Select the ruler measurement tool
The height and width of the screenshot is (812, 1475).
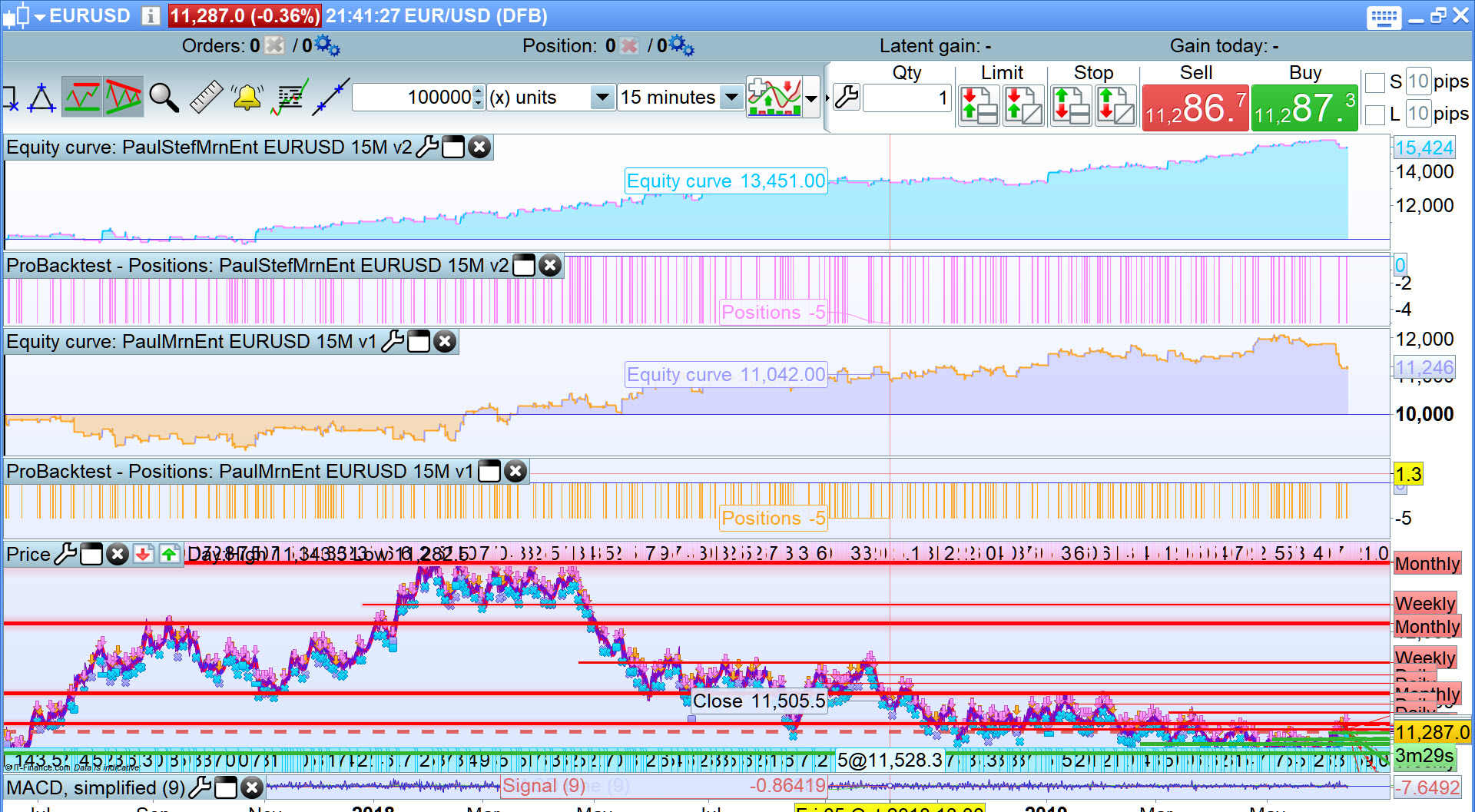click(205, 98)
